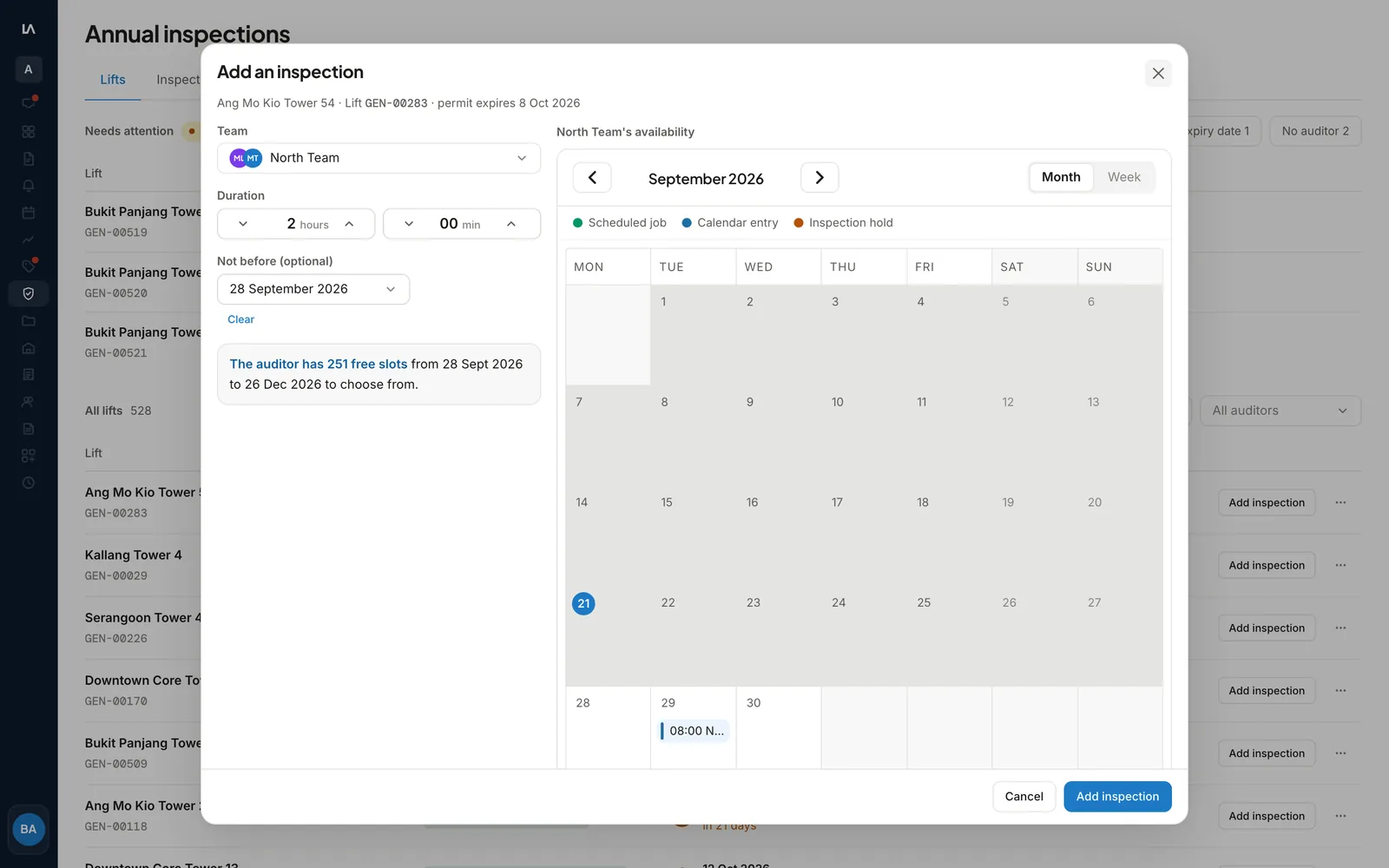The image size is (1389, 868).
Task: Open the dashboard grid icon in sidebar
Action: [x=28, y=132]
